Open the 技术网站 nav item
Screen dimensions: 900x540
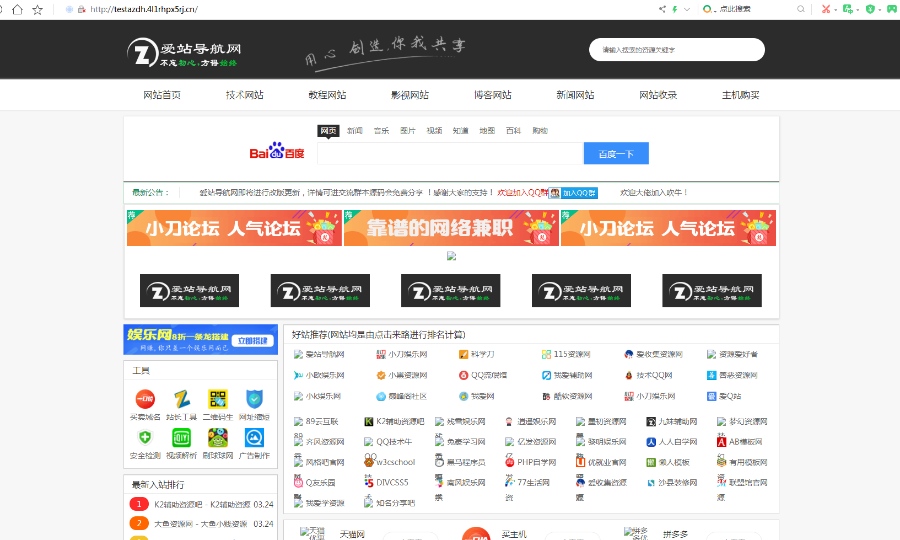pos(245,95)
